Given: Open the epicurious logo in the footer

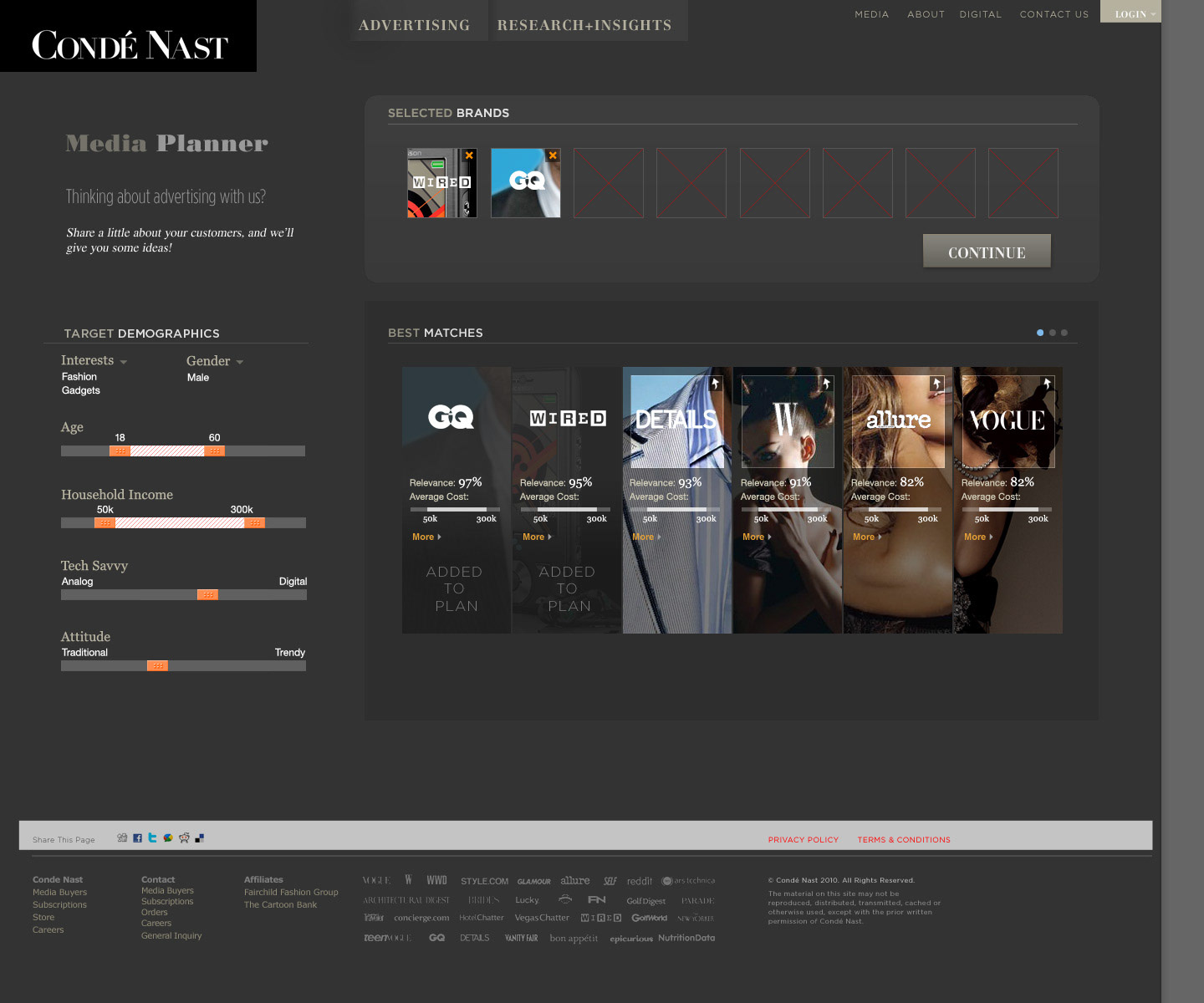Looking at the screenshot, I should click(631, 939).
